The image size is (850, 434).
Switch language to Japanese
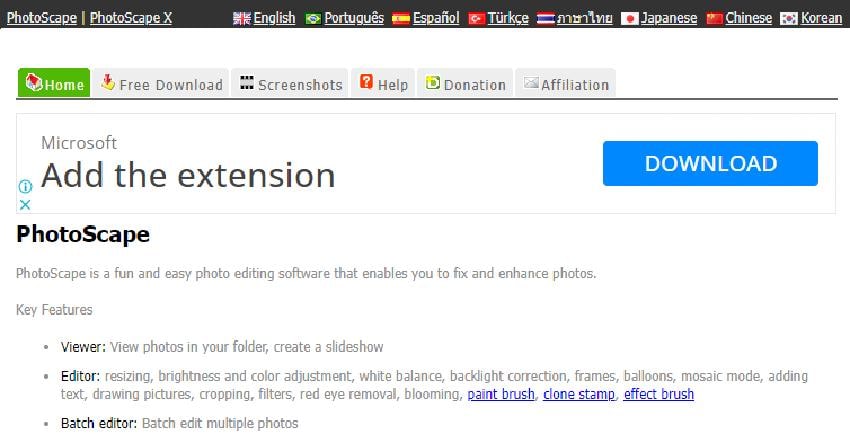click(x=669, y=18)
